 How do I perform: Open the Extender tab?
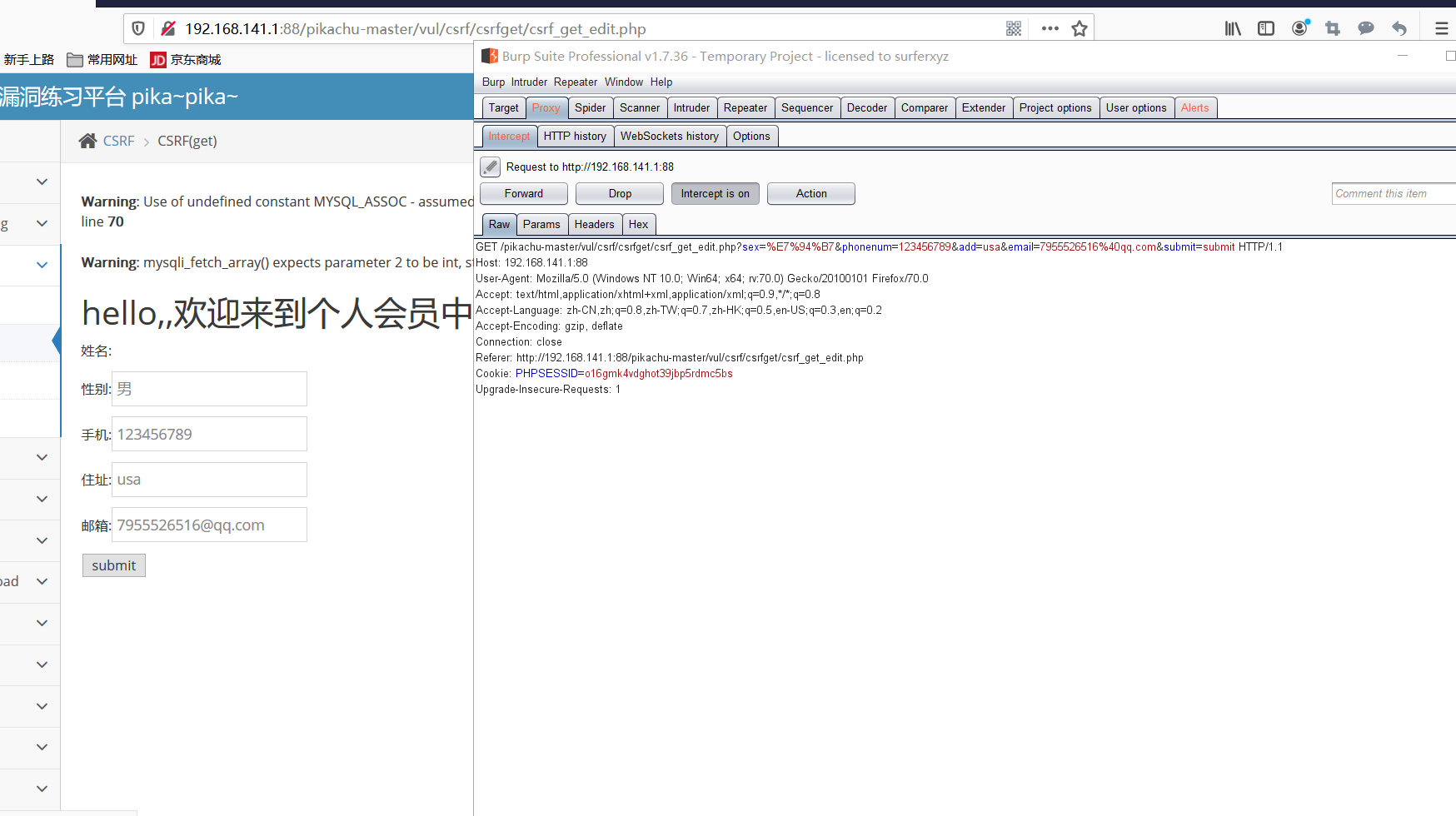coord(984,108)
